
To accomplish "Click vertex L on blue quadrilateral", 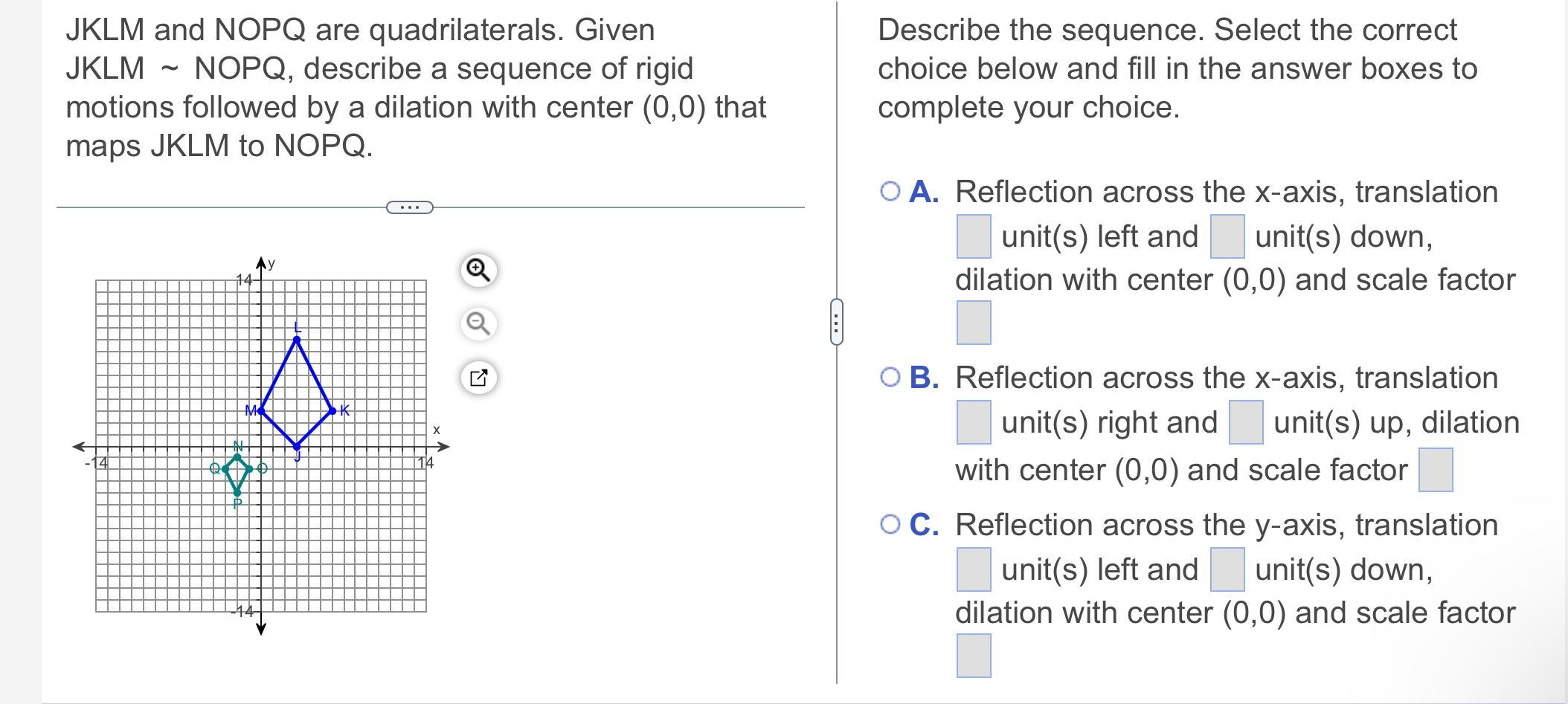I will (x=297, y=340).
